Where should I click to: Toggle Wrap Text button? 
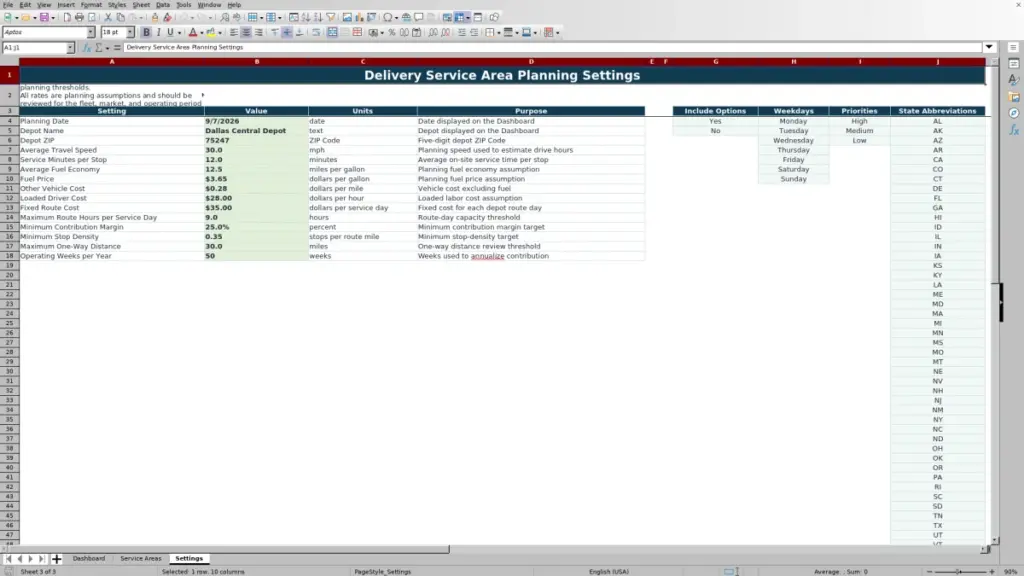click(x=316, y=32)
